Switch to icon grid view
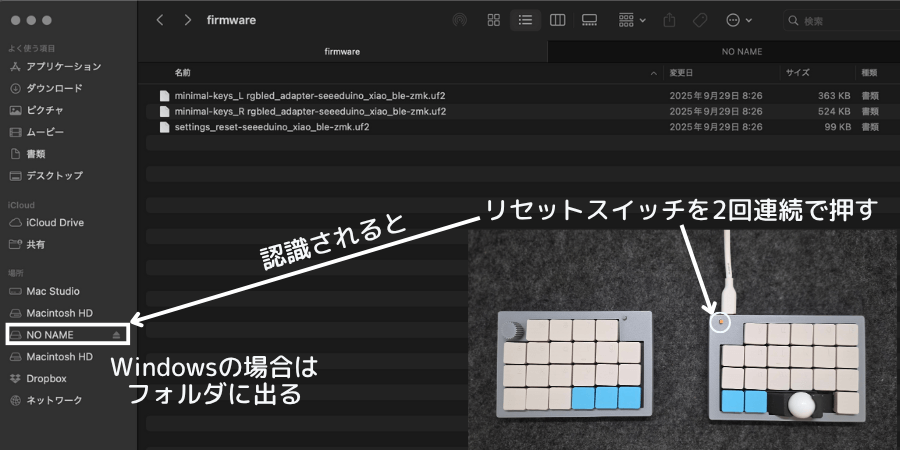 click(493, 20)
